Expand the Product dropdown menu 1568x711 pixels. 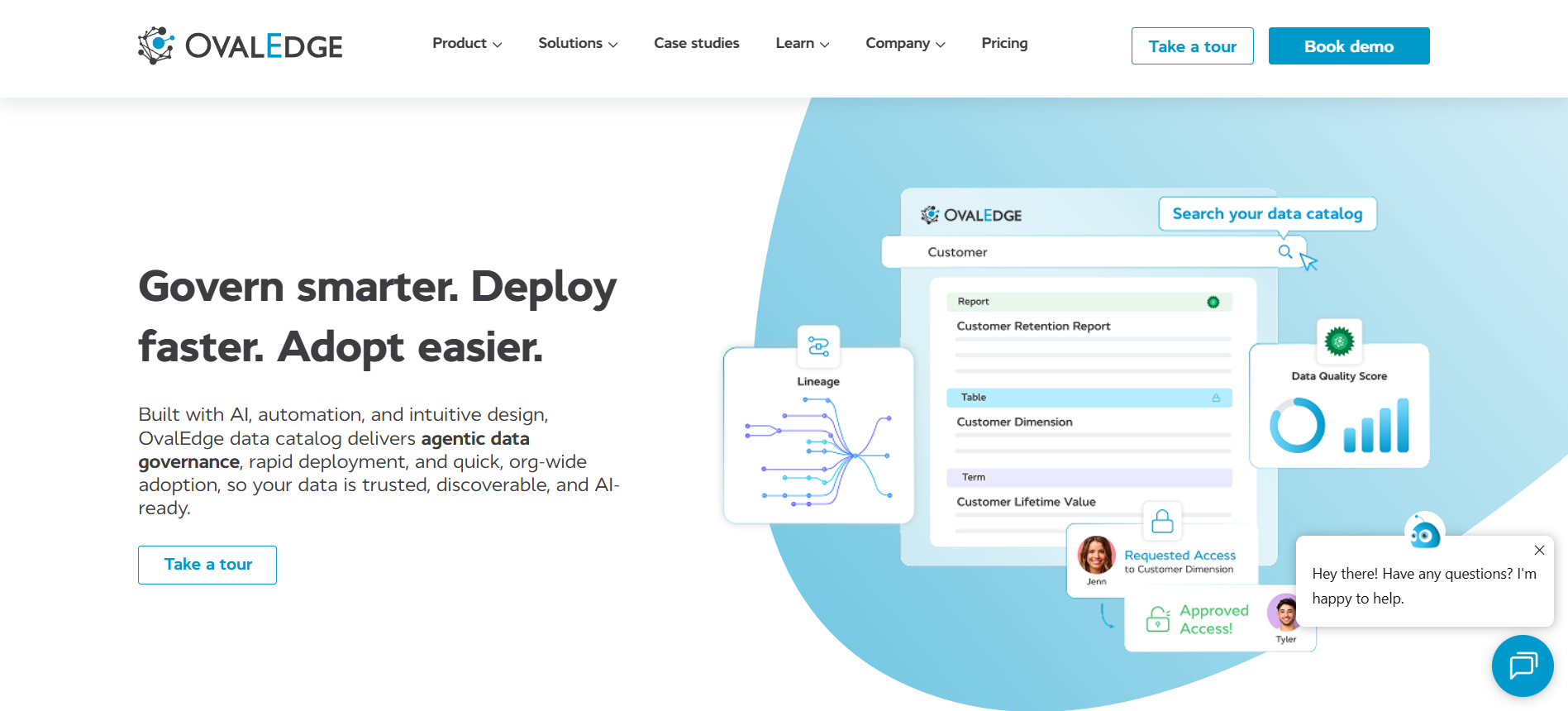click(x=467, y=43)
